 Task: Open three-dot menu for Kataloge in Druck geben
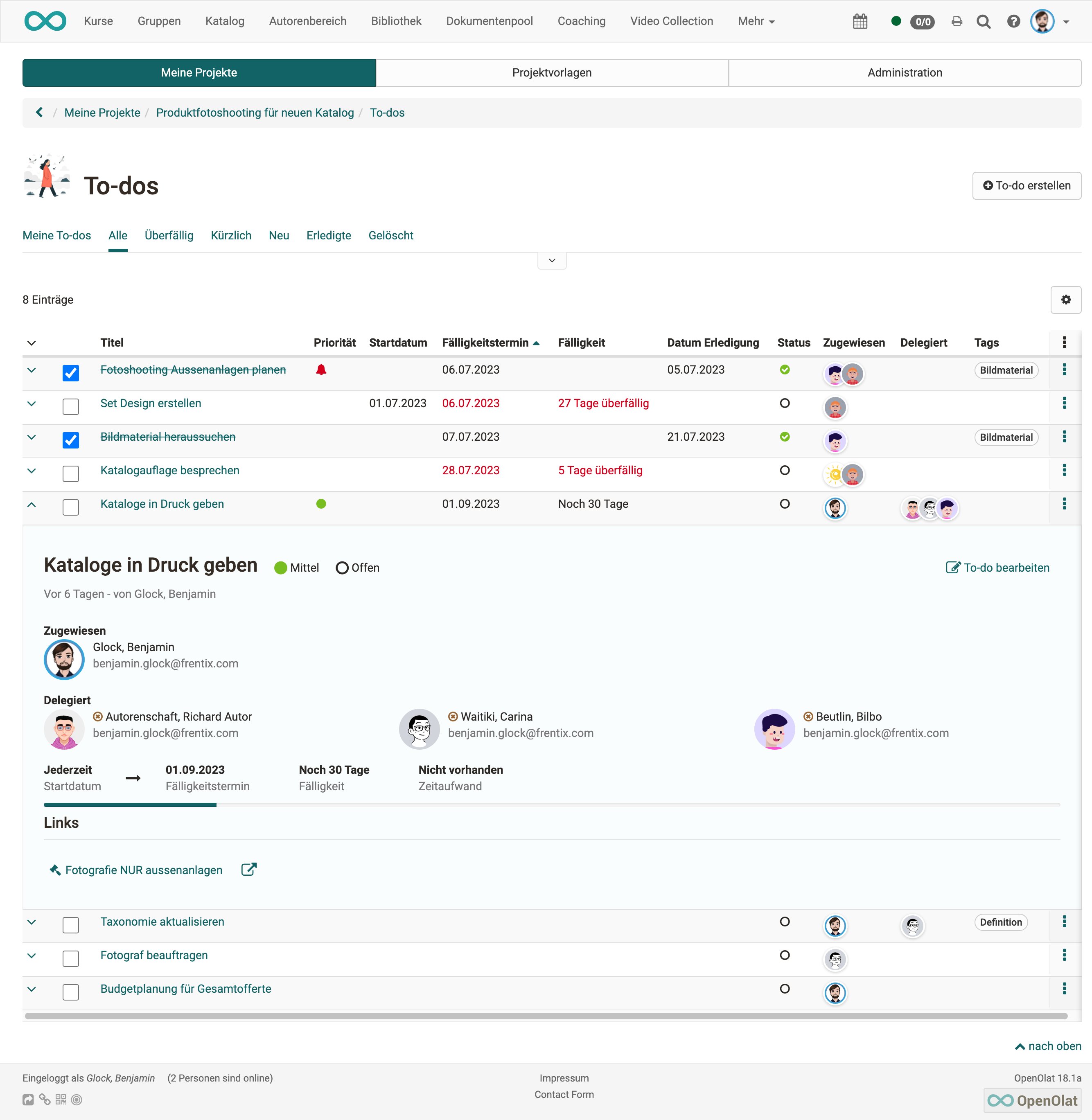point(1065,504)
